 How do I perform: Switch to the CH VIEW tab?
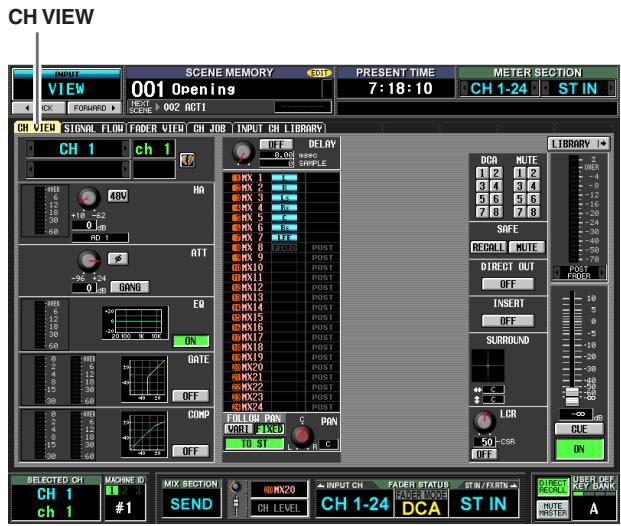(x=36, y=128)
